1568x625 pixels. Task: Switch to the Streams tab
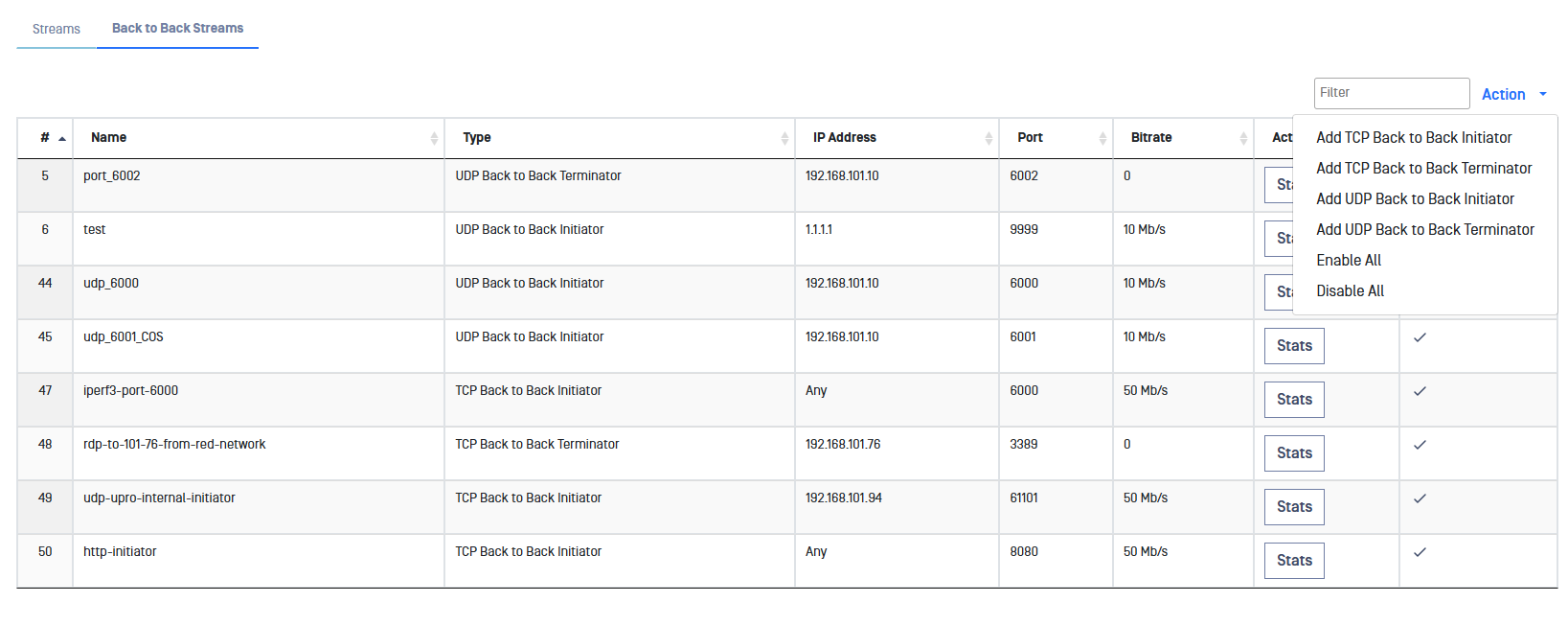tap(57, 29)
